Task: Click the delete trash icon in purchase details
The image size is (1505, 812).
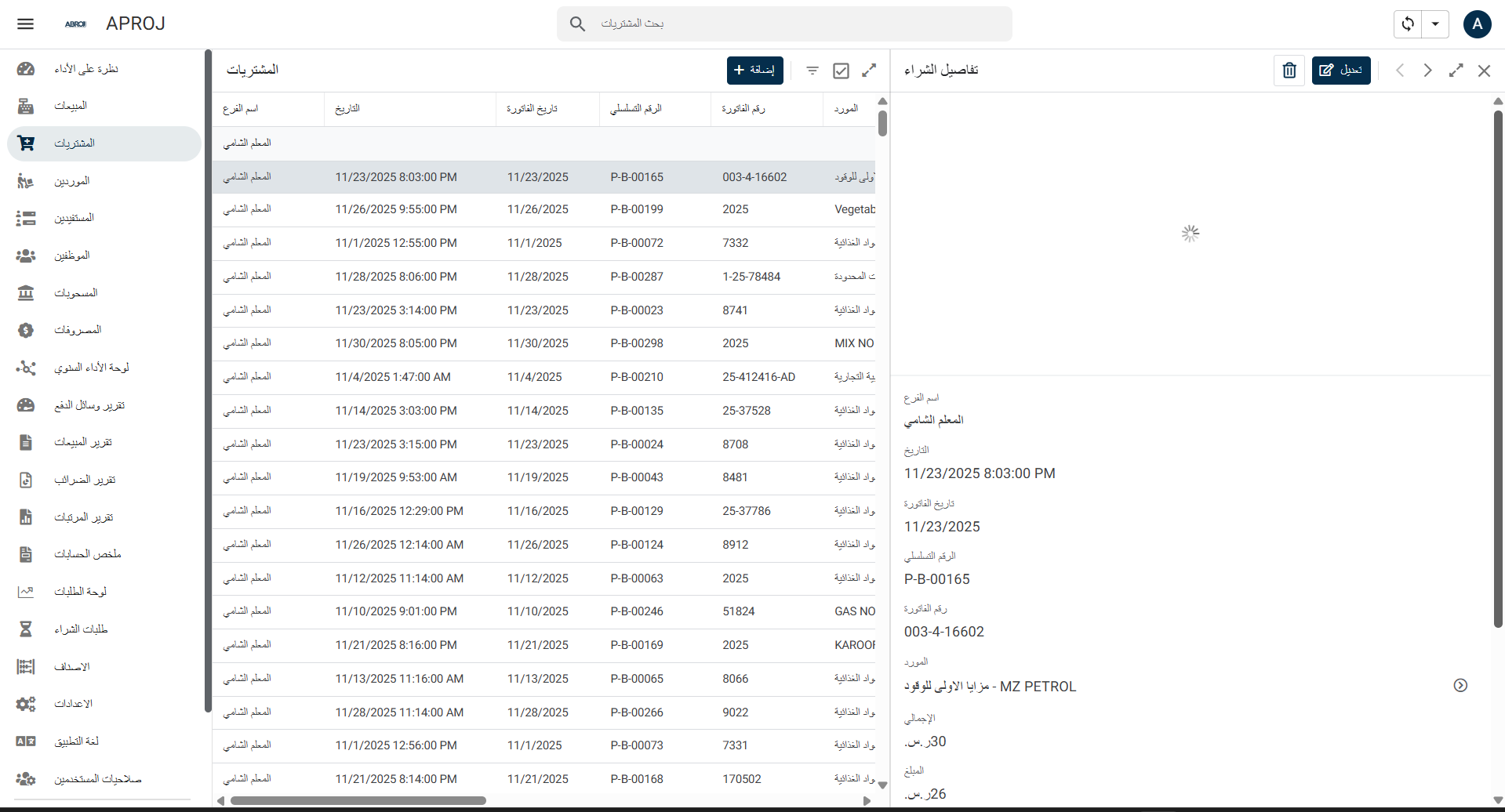Action: (1289, 71)
